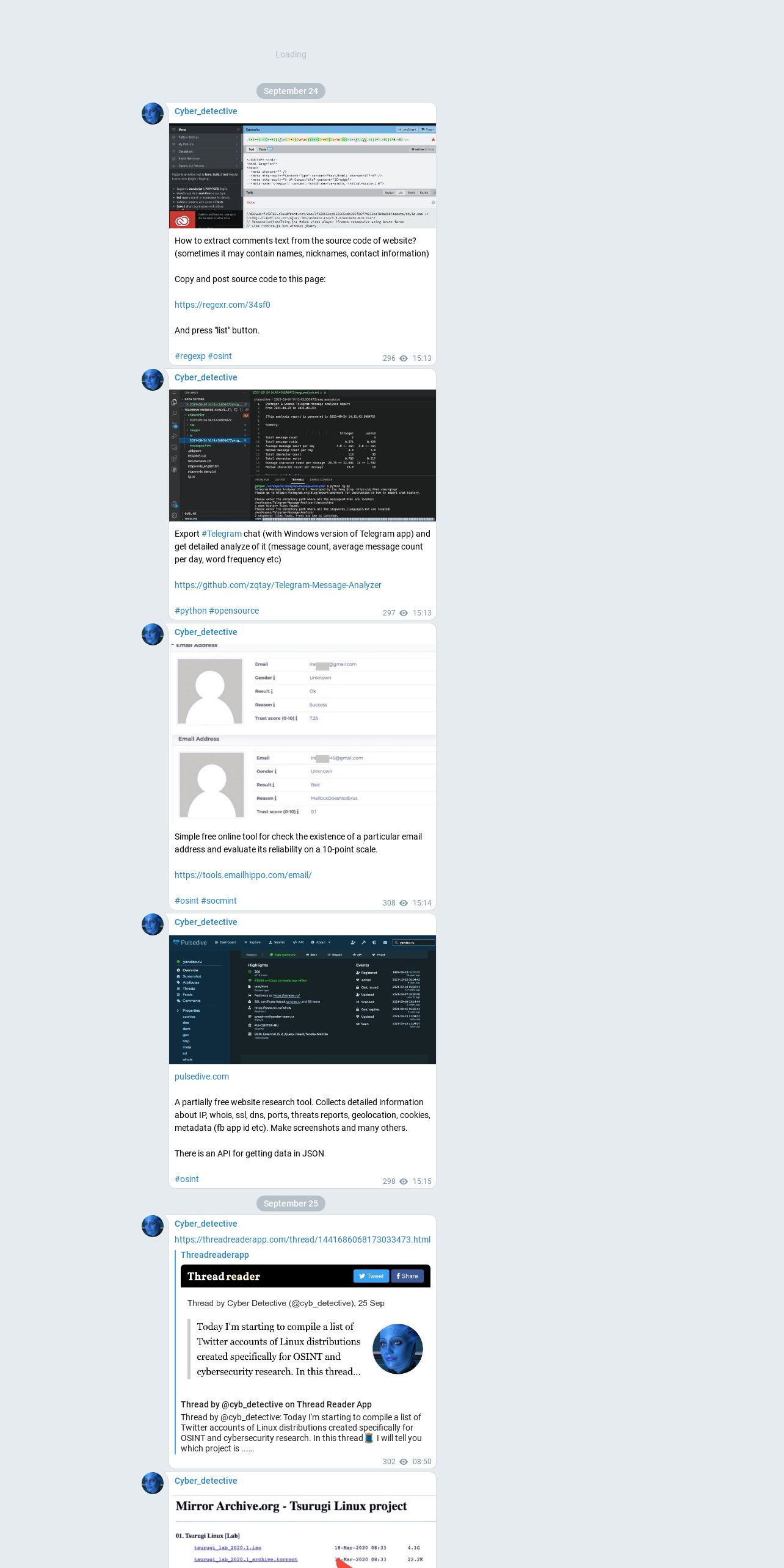
Task: Click the September 24 date badge
Action: 291,91
